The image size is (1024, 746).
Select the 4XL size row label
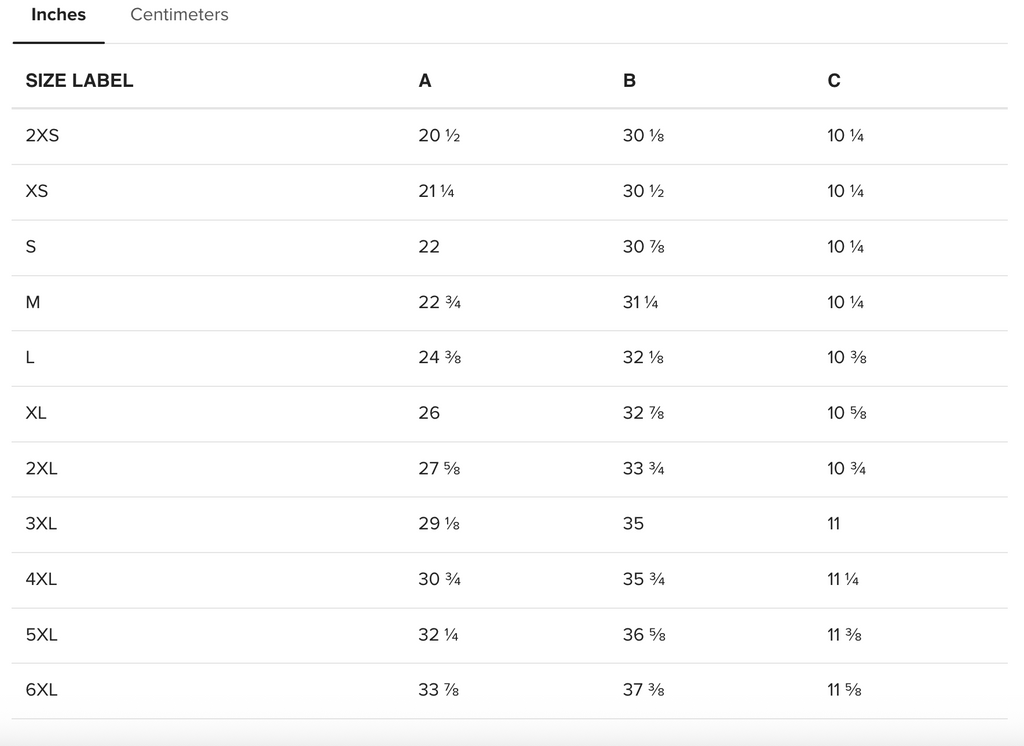click(x=42, y=579)
